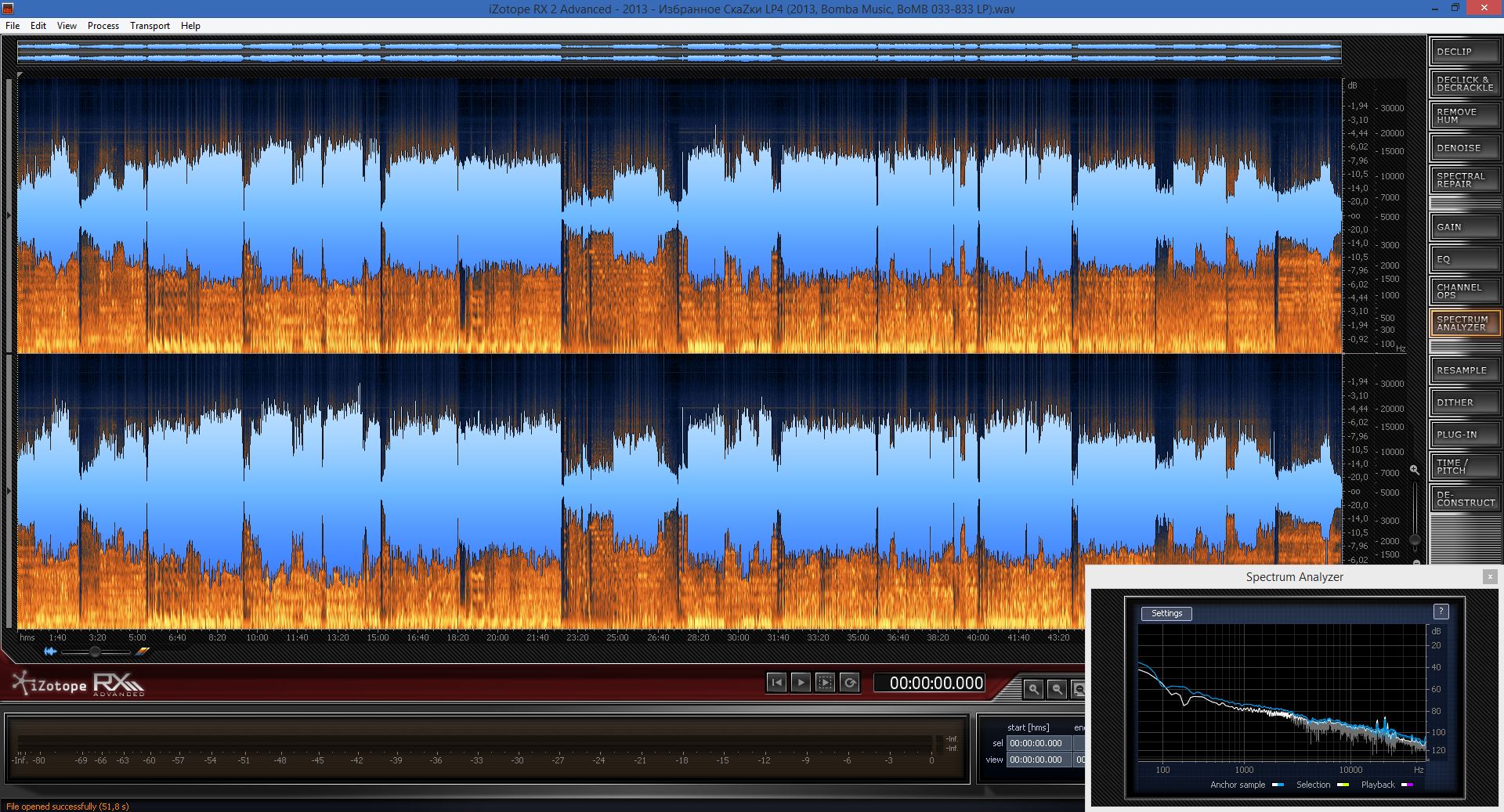Image resolution: width=1504 pixels, height=812 pixels.
Task: Open the Edit menu
Action: (38, 26)
